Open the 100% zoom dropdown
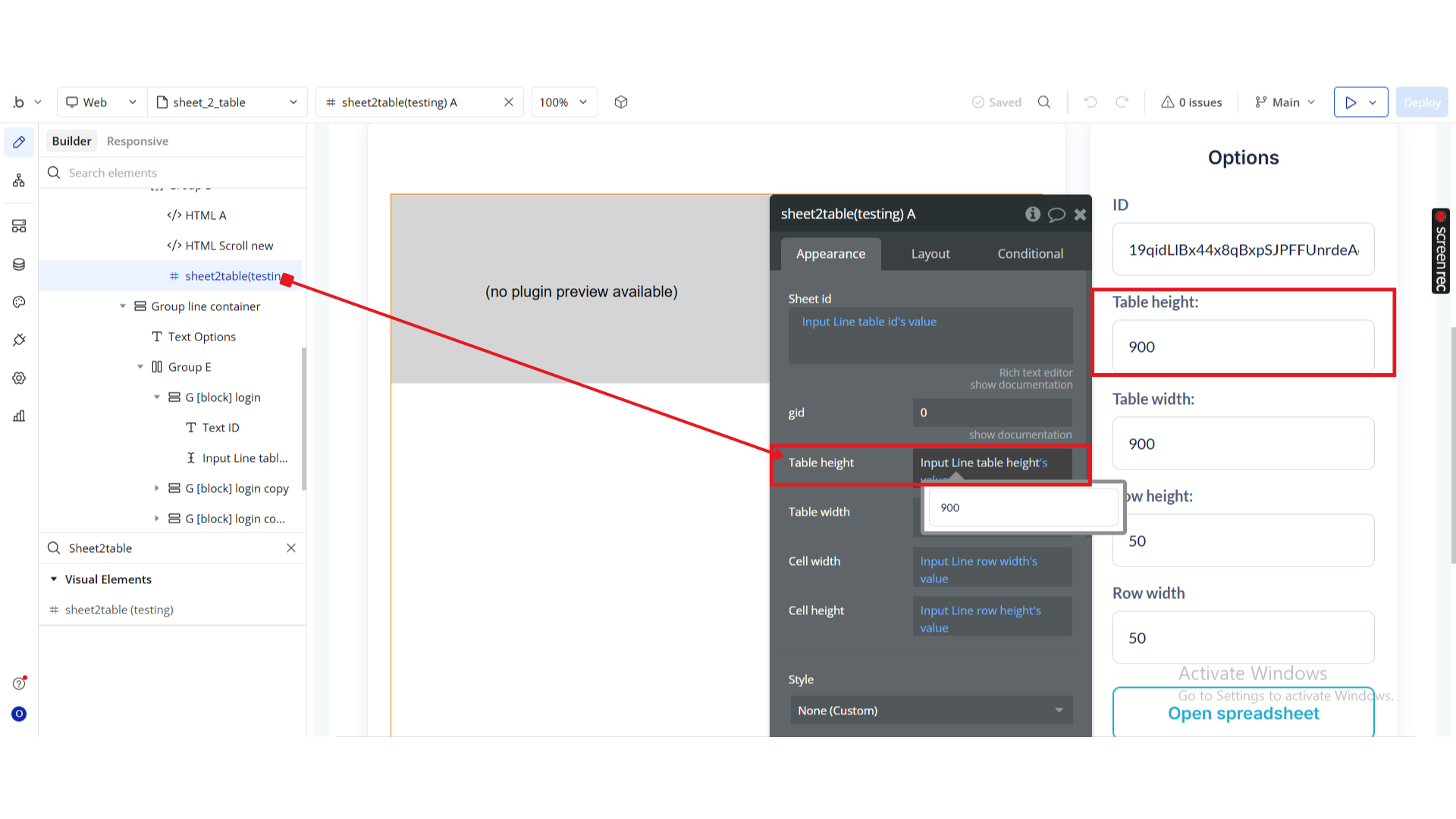Viewport: 1456px width, 819px height. pos(563,102)
